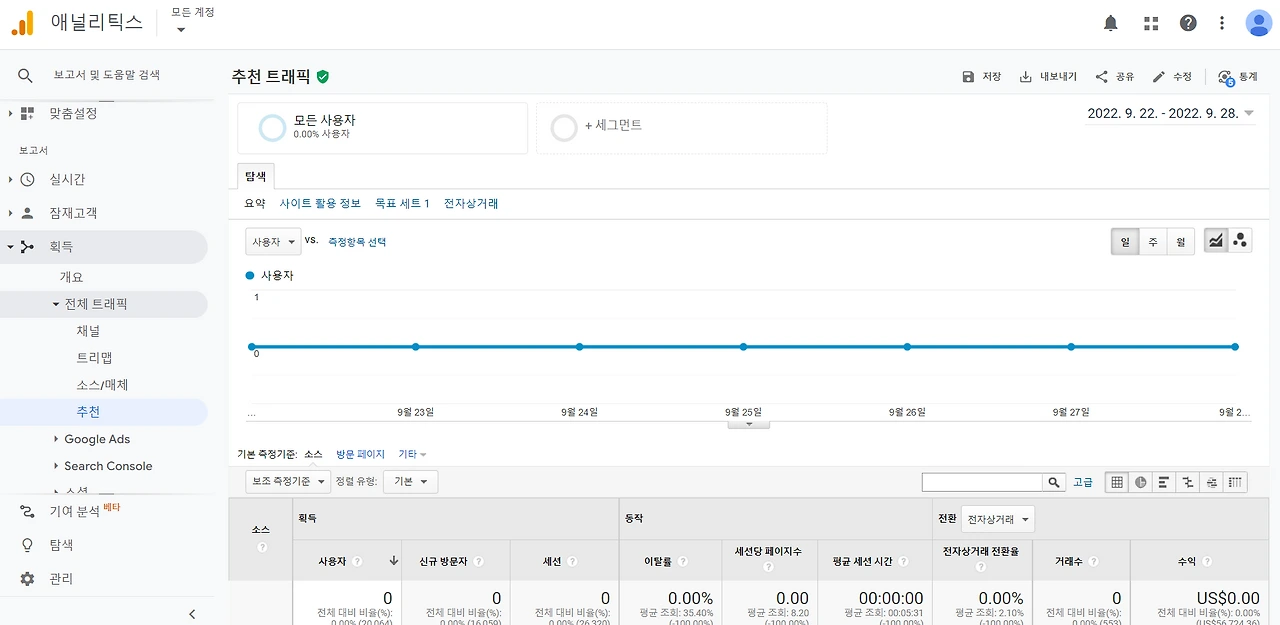Open the 보조 측정기준 dropdown
The height and width of the screenshot is (625, 1280).
(x=288, y=482)
